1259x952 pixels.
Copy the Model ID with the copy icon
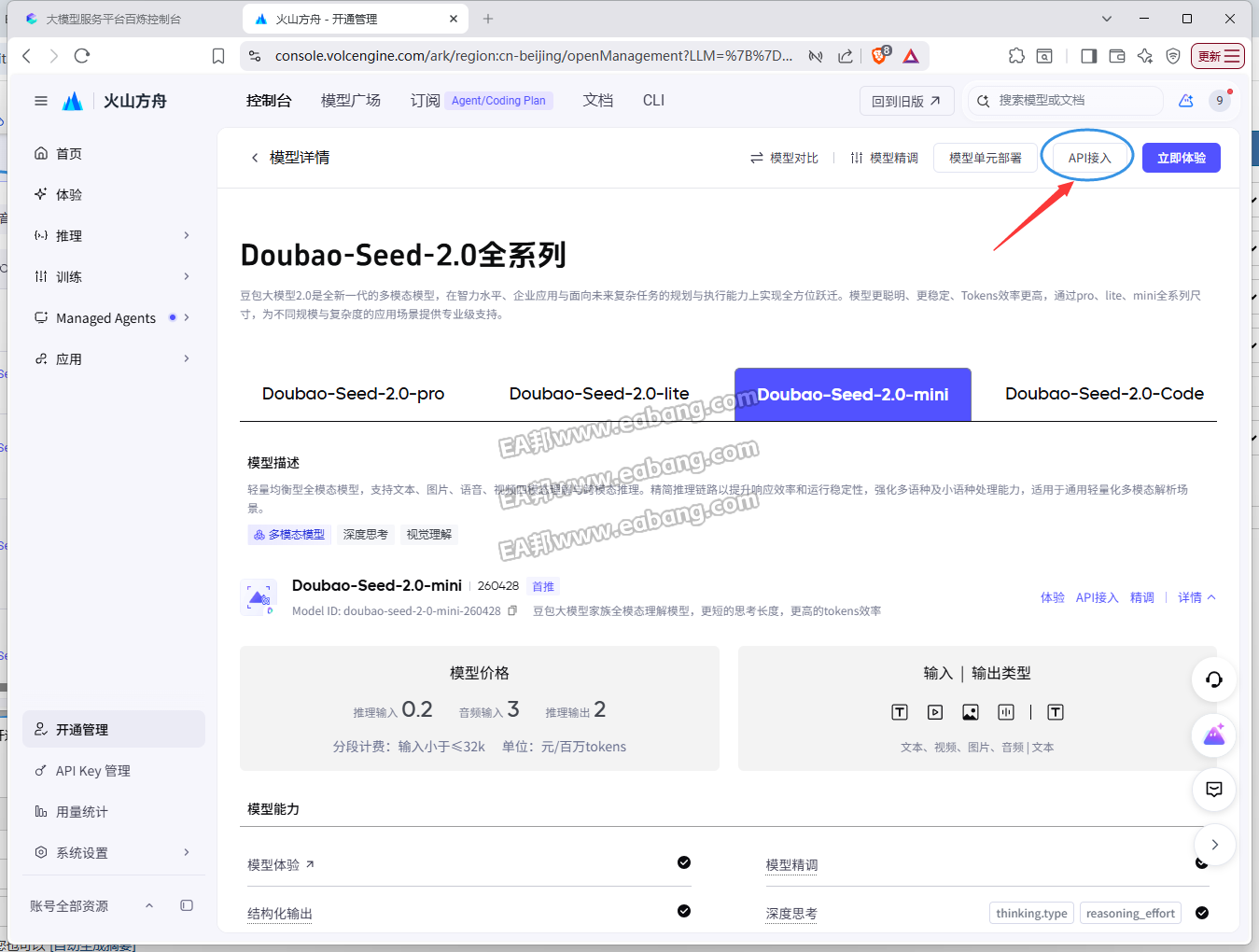(512, 611)
